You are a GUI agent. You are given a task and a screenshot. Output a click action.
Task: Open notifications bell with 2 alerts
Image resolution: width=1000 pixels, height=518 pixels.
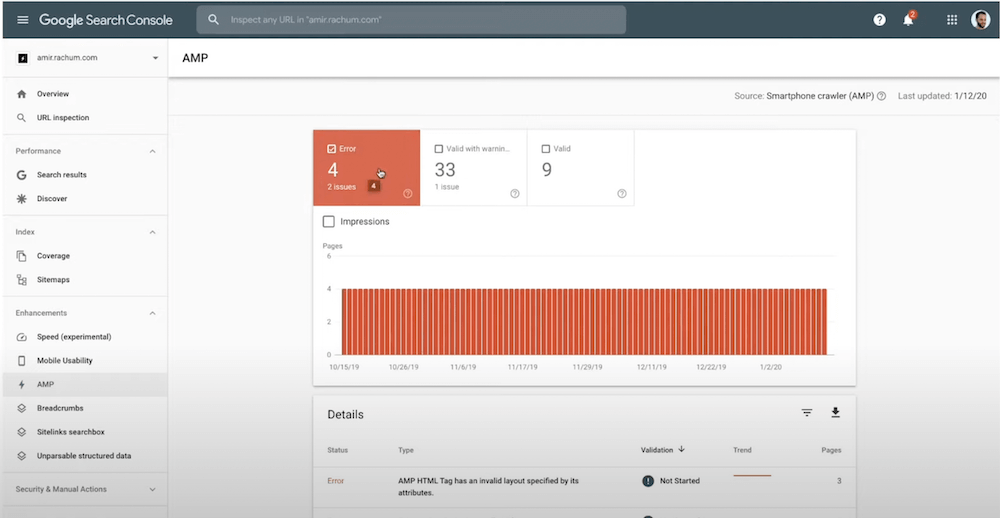908,19
